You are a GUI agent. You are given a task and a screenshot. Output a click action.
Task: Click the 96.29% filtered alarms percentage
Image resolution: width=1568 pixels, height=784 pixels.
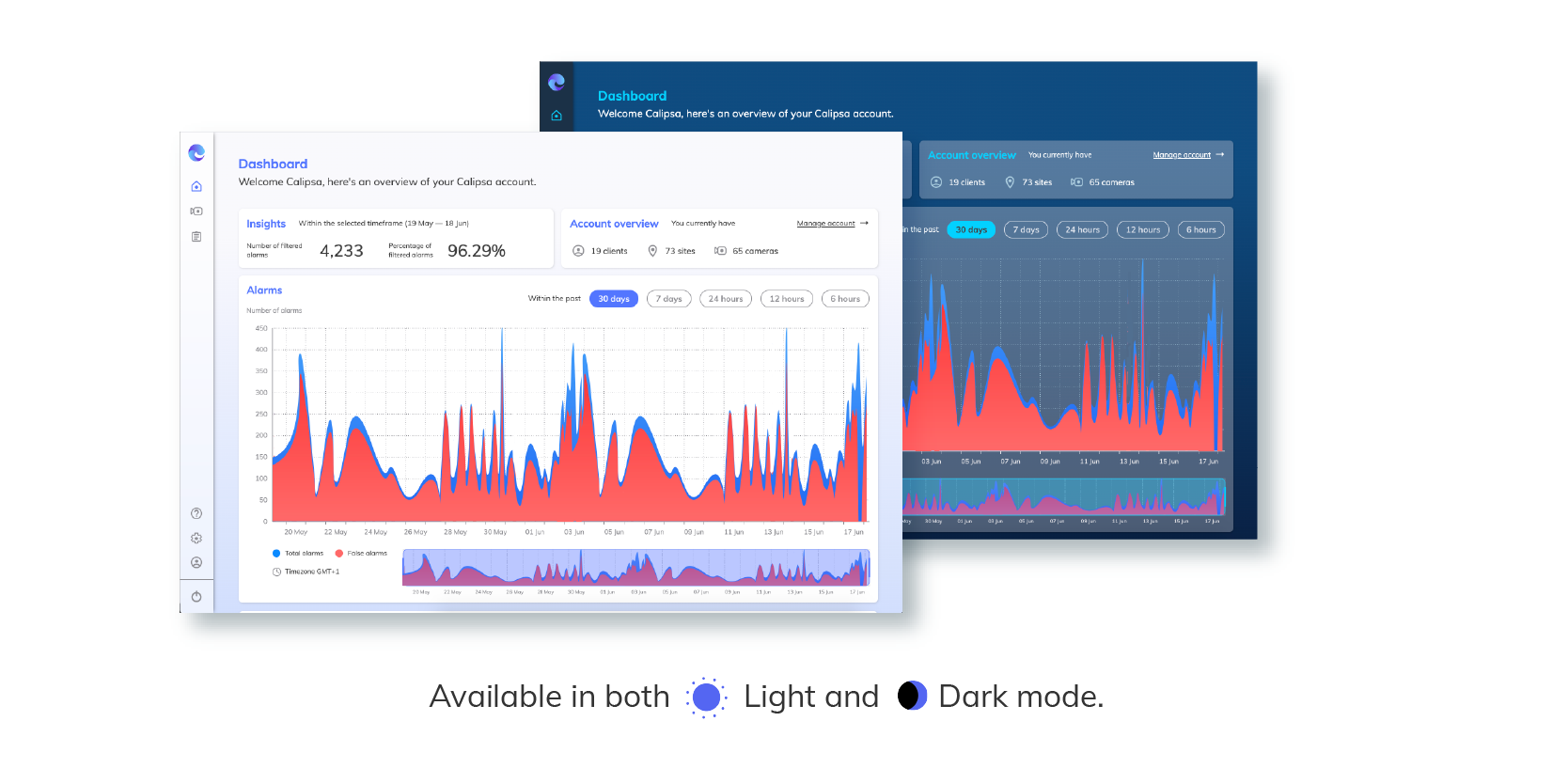(477, 251)
